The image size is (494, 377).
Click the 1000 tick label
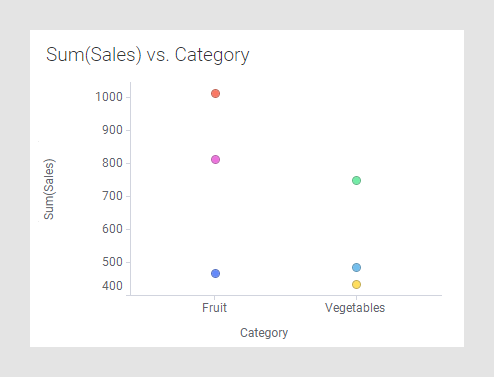click(109, 97)
